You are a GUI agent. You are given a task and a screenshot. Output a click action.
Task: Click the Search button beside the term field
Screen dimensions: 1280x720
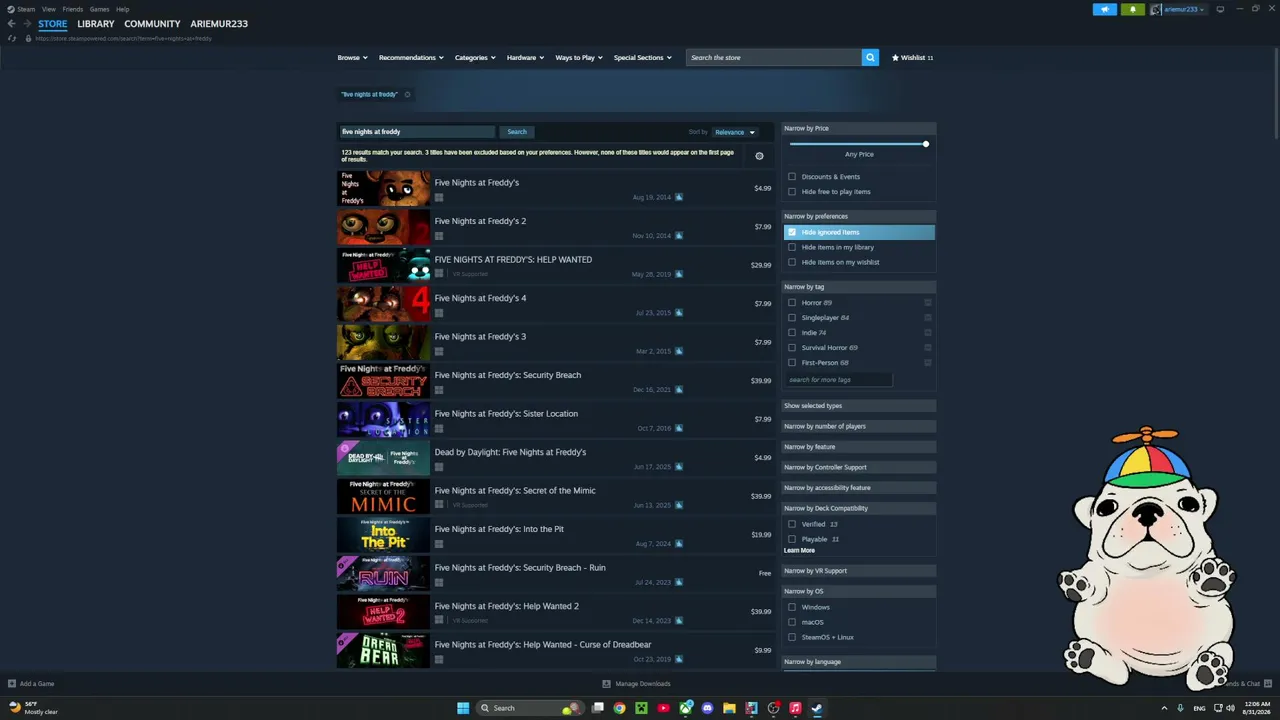tap(517, 132)
